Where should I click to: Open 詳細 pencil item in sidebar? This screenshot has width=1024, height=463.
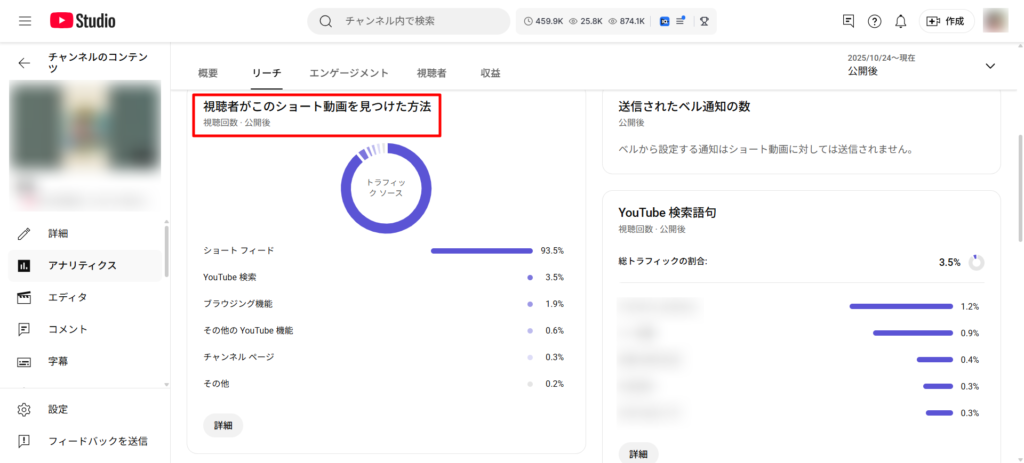coord(58,233)
